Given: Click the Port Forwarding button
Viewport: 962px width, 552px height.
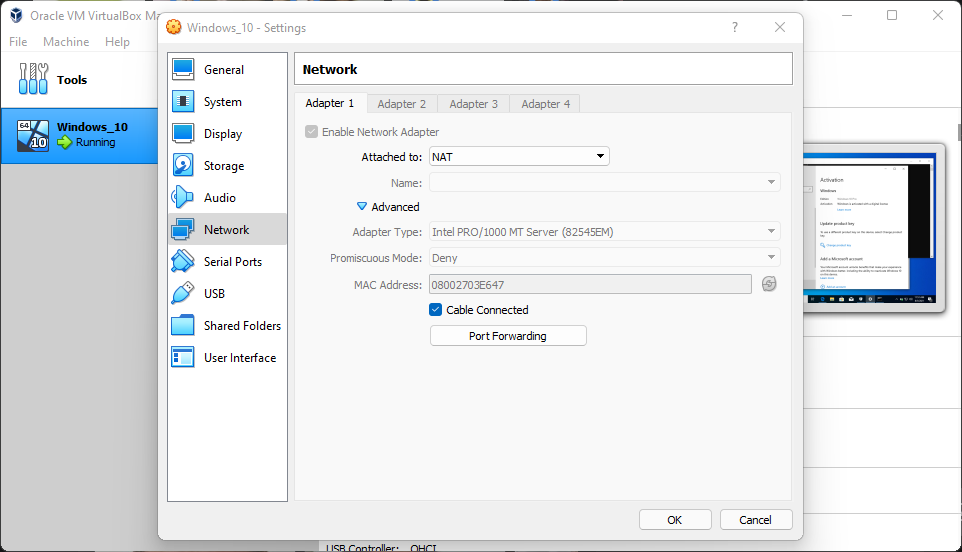Looking at the screenshot, I should (508, 335).
